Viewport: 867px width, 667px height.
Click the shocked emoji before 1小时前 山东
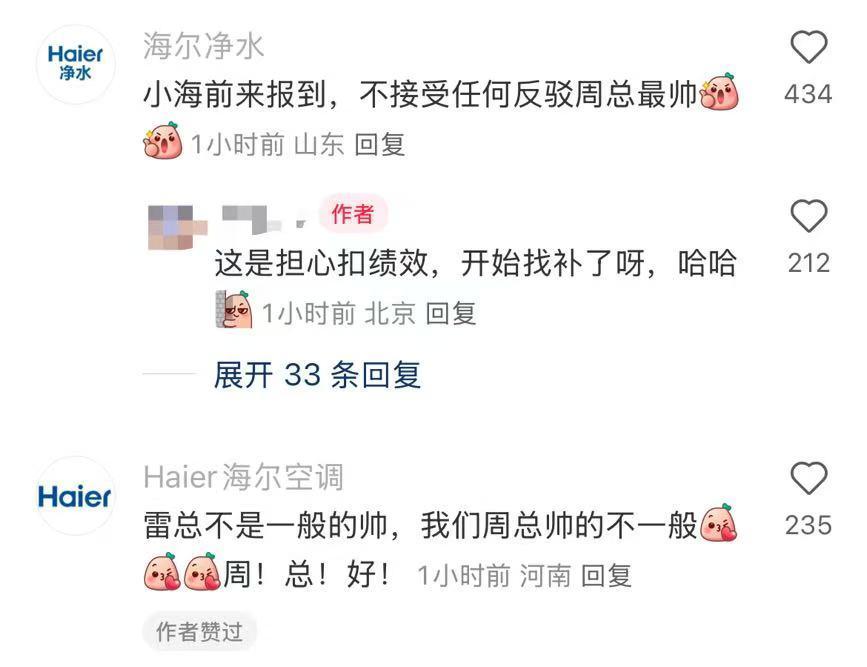163,140
